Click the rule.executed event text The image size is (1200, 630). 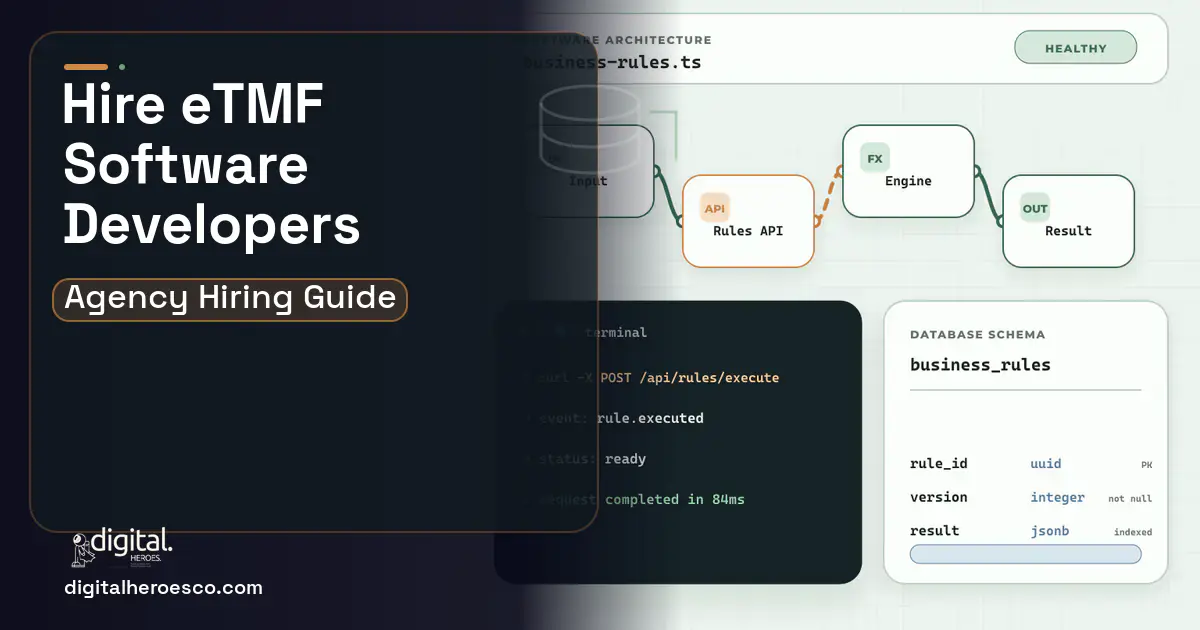click(650, 418)
